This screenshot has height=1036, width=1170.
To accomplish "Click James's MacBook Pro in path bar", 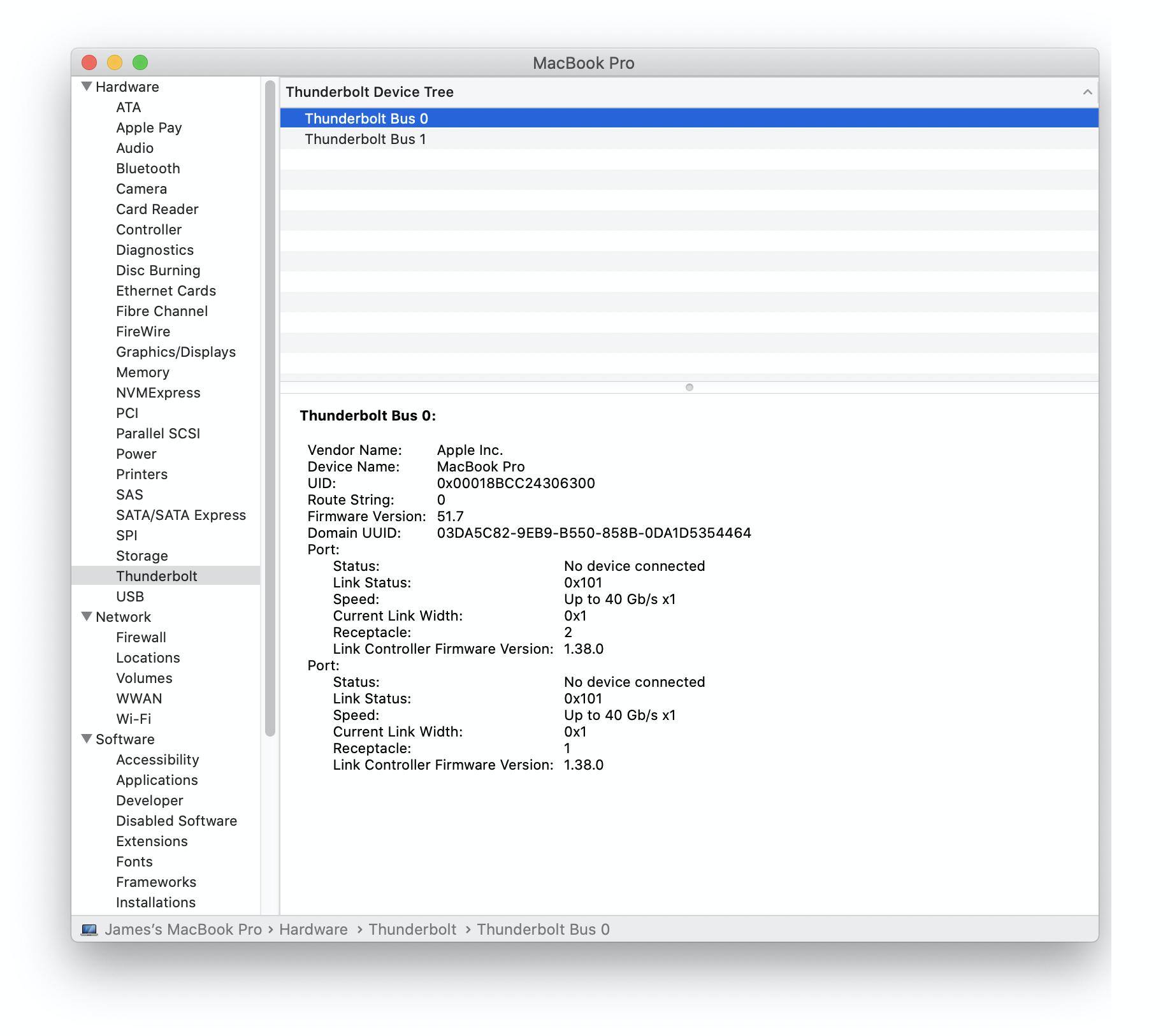I will [183, 930].
